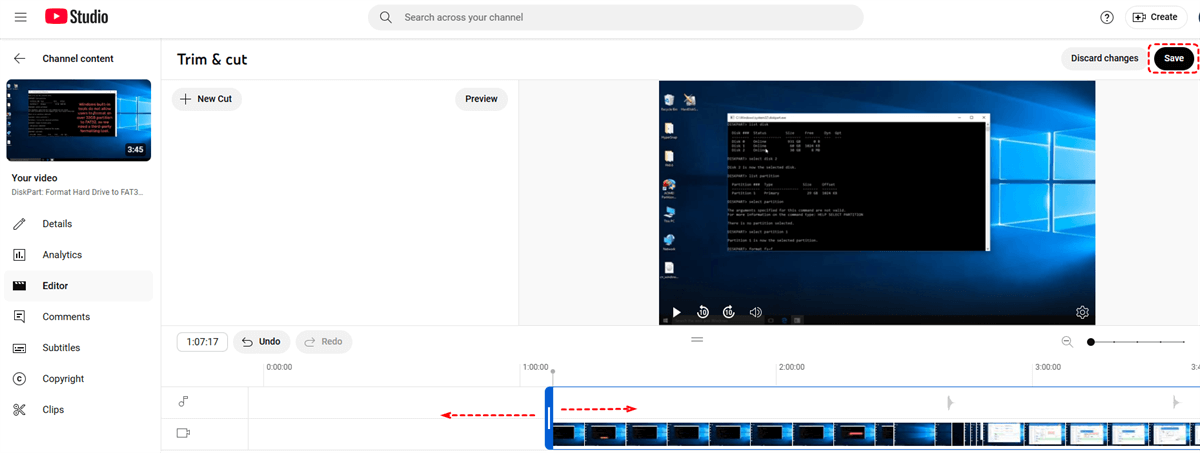Go back using Channel content arrow
This screenshot has width=1200, height=453.
click(x=19, y=59)
